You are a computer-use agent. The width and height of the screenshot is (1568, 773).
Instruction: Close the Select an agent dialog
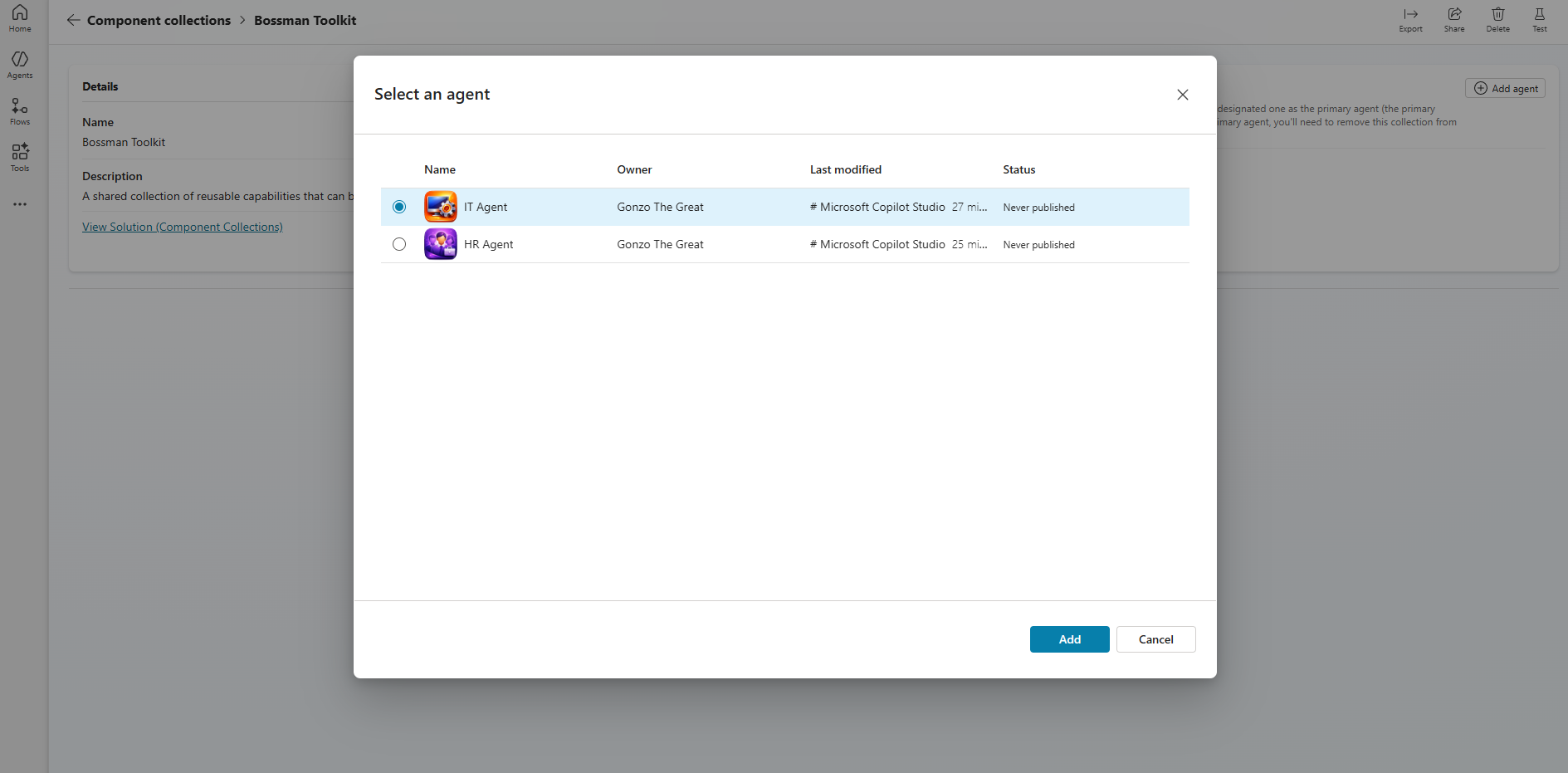pyautogui.click(x=1183, y=95)
